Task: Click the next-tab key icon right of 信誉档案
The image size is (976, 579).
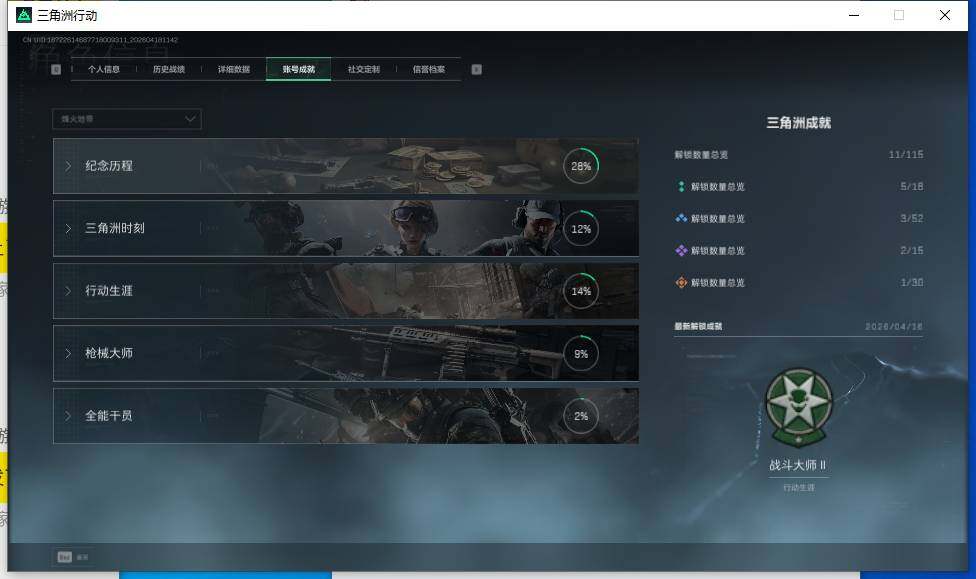Action: (476, 69)
